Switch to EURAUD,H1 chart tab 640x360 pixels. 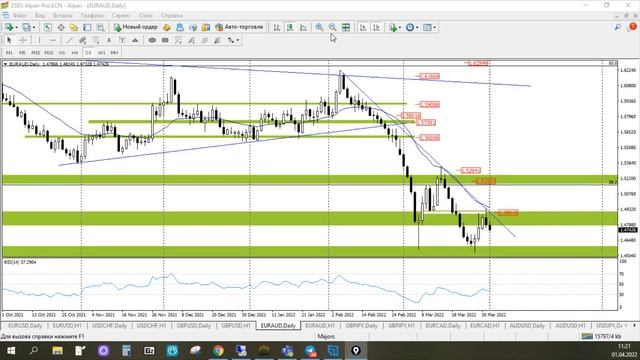pyautogui.click(x=320, y=326)
